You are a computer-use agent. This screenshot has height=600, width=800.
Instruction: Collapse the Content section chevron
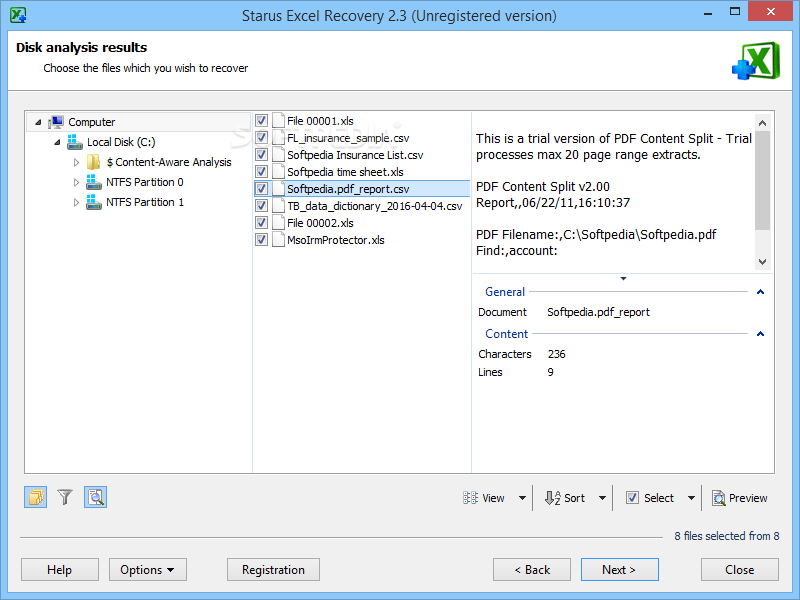(x=760, y=334)
